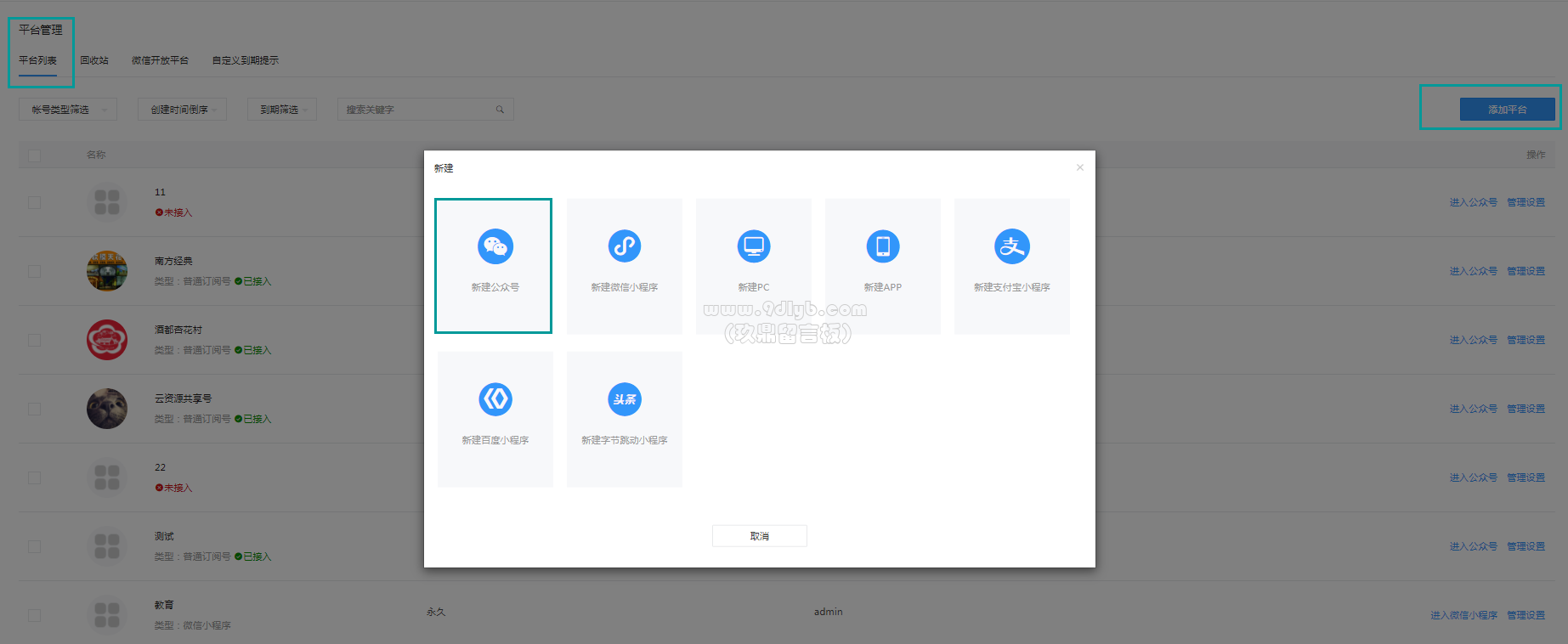
Task: Click the placeholder avatar of platform 11
Action: (107, 202)
